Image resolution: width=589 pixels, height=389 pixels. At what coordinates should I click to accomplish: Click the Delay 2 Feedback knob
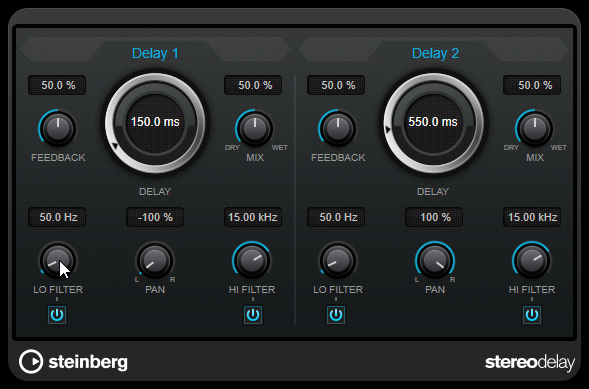[338, 128]
